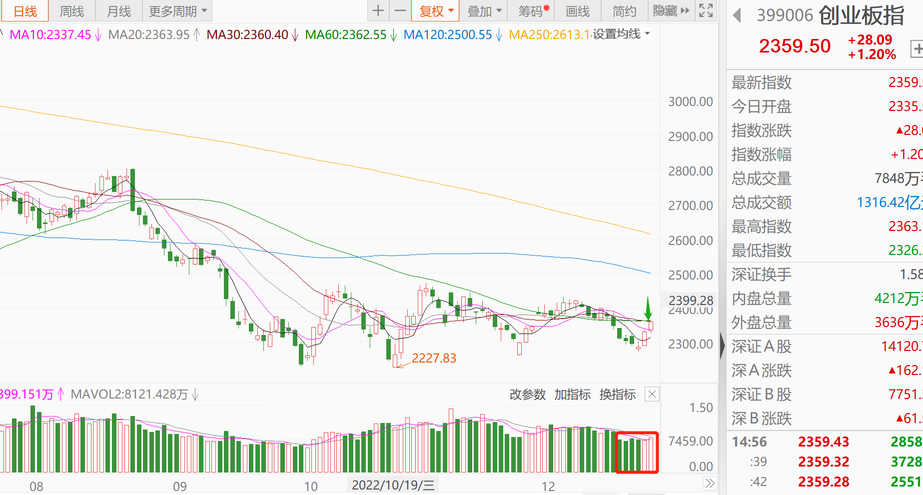Switch to 周线 weekly tab
This screenshot has height=495, width=923.
(x=72, y=11)
